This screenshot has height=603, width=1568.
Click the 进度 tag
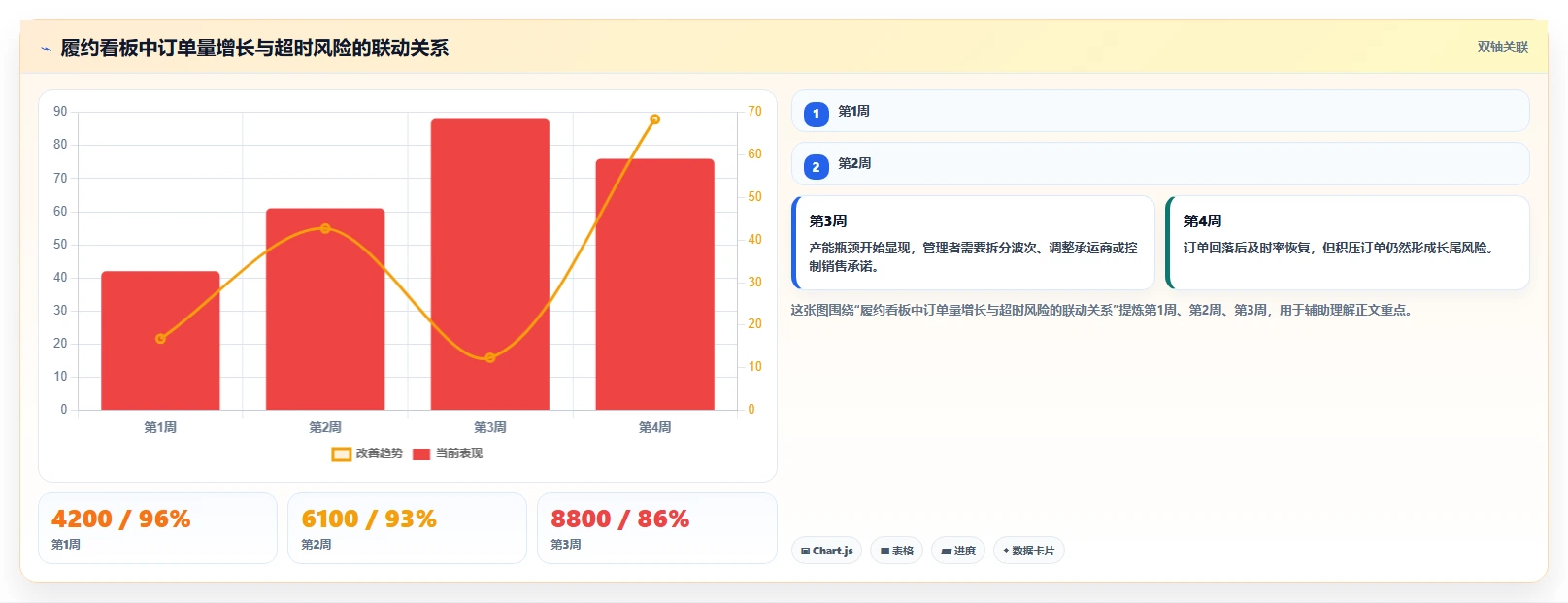[x=958, y=551]
